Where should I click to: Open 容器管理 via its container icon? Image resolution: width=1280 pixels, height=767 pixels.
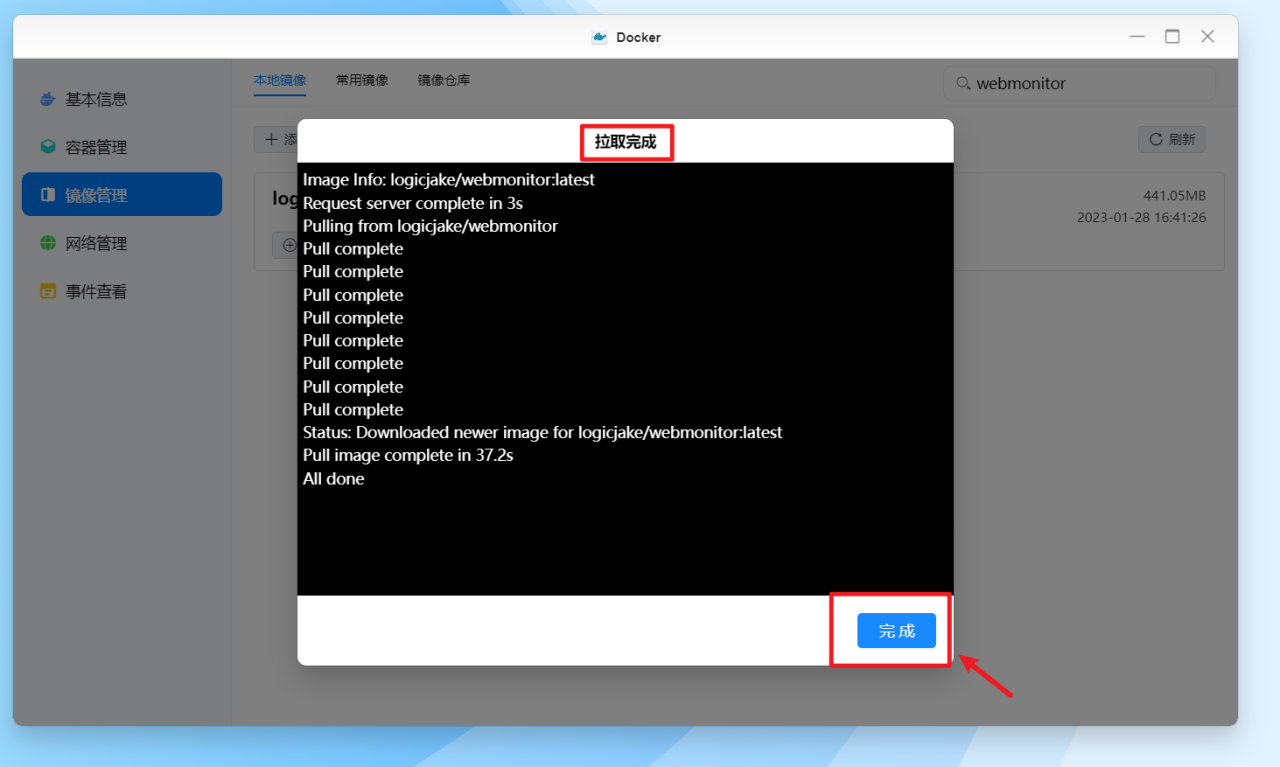coord(47,146)
